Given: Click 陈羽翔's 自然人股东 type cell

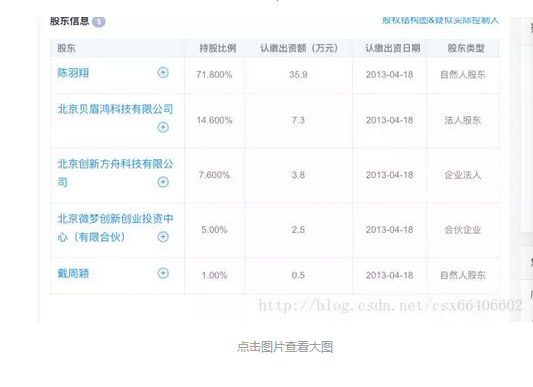Looking at the screenshot, I should coord(463,74).
